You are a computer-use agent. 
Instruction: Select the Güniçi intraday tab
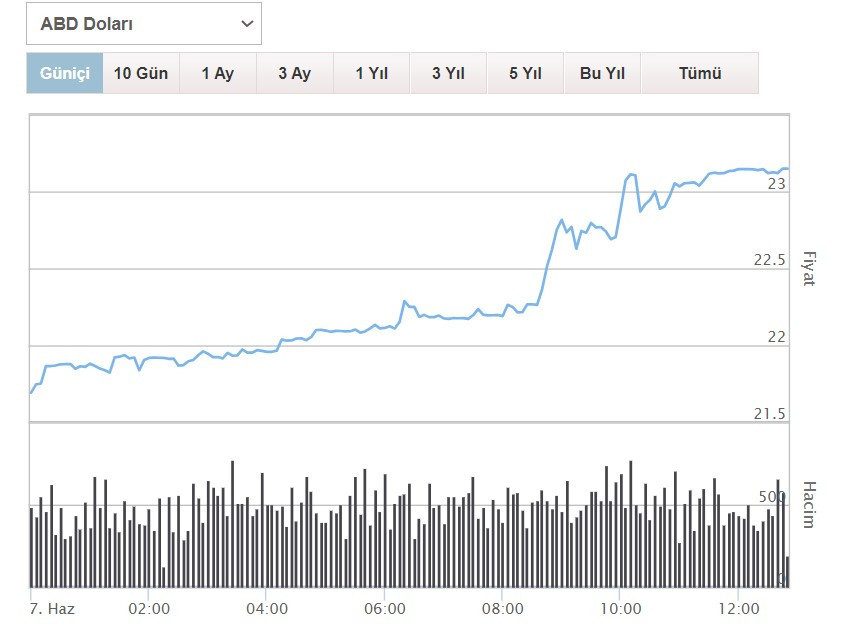point(65,73)
